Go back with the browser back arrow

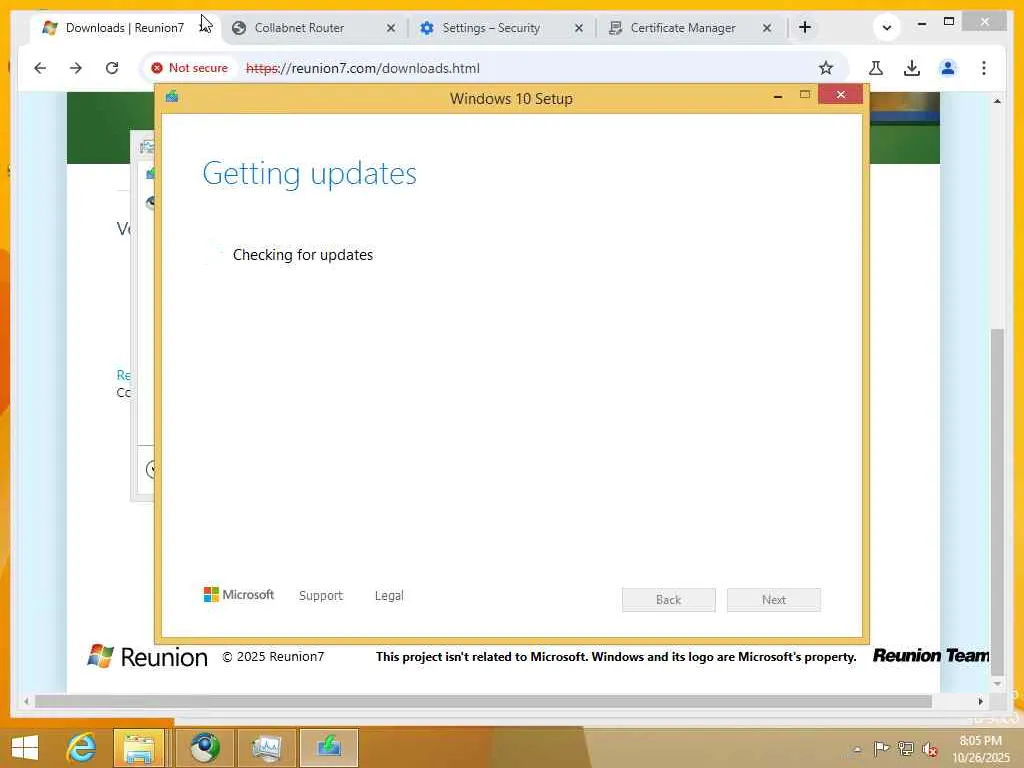click(40, 68)
